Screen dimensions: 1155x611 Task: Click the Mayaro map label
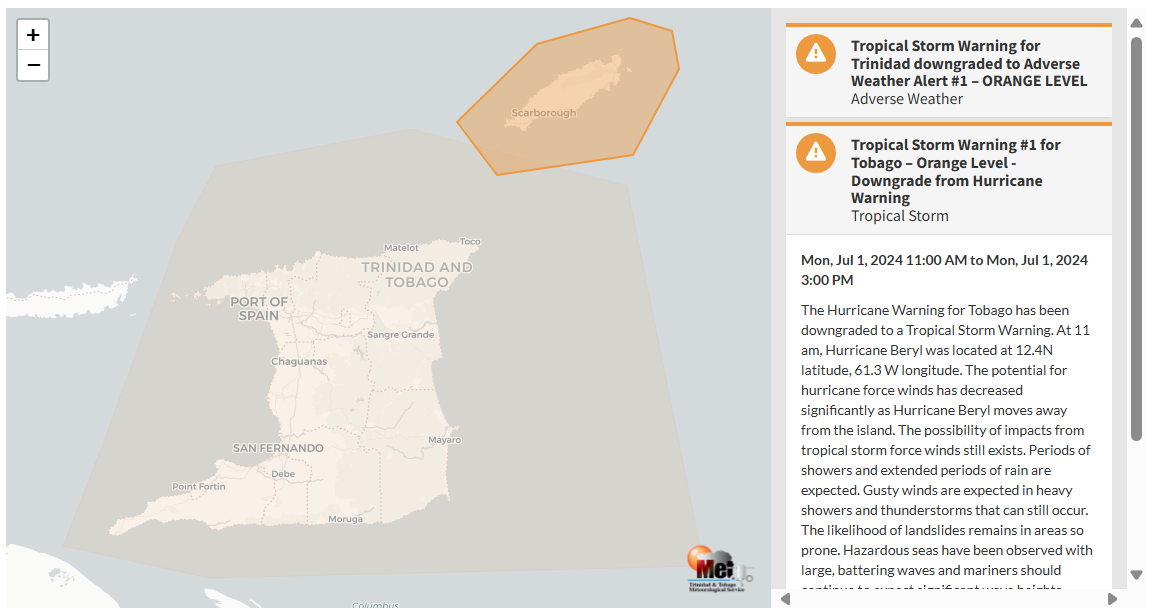(444, 440)
